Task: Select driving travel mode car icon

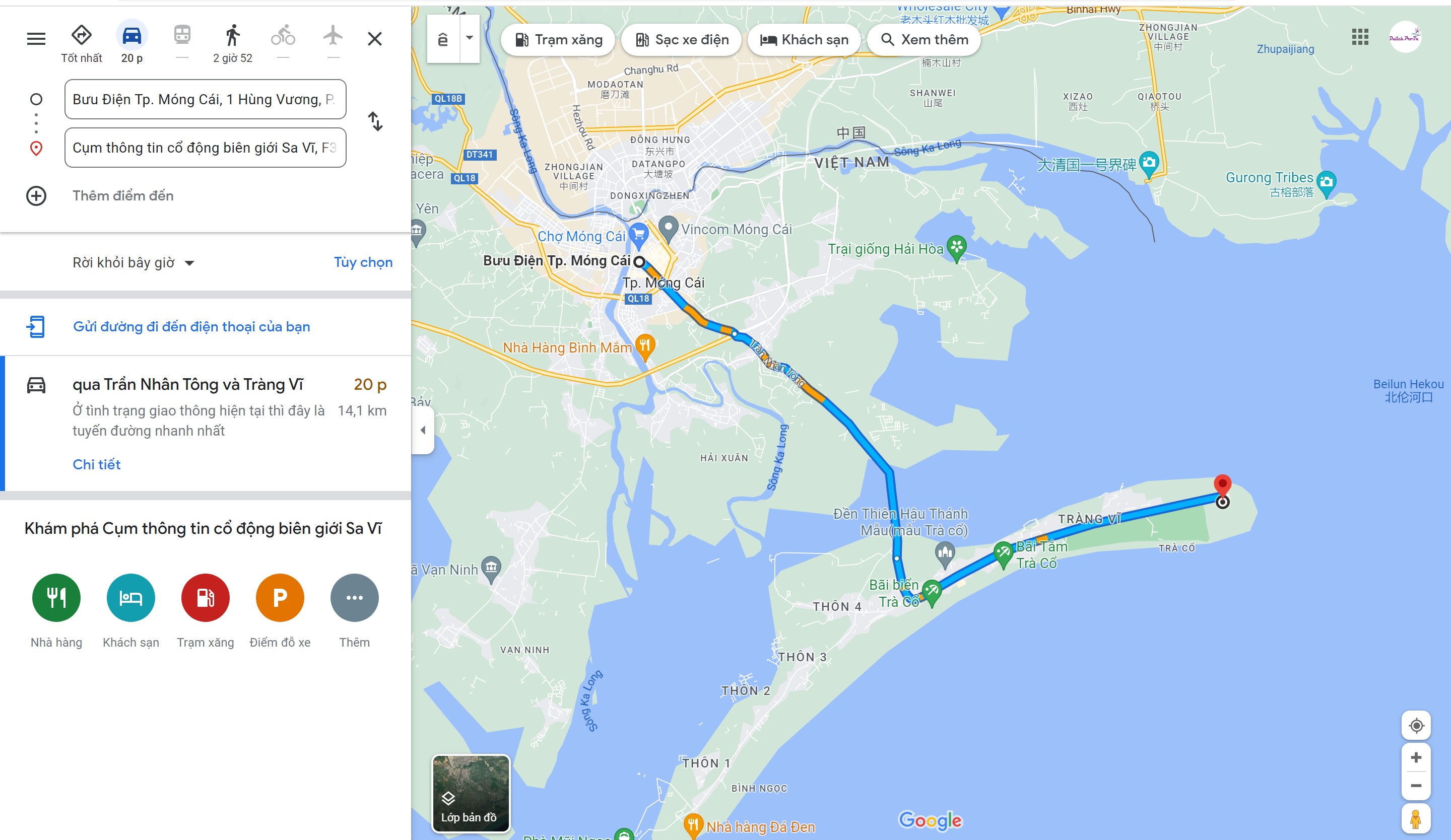Action: (132, 36)
